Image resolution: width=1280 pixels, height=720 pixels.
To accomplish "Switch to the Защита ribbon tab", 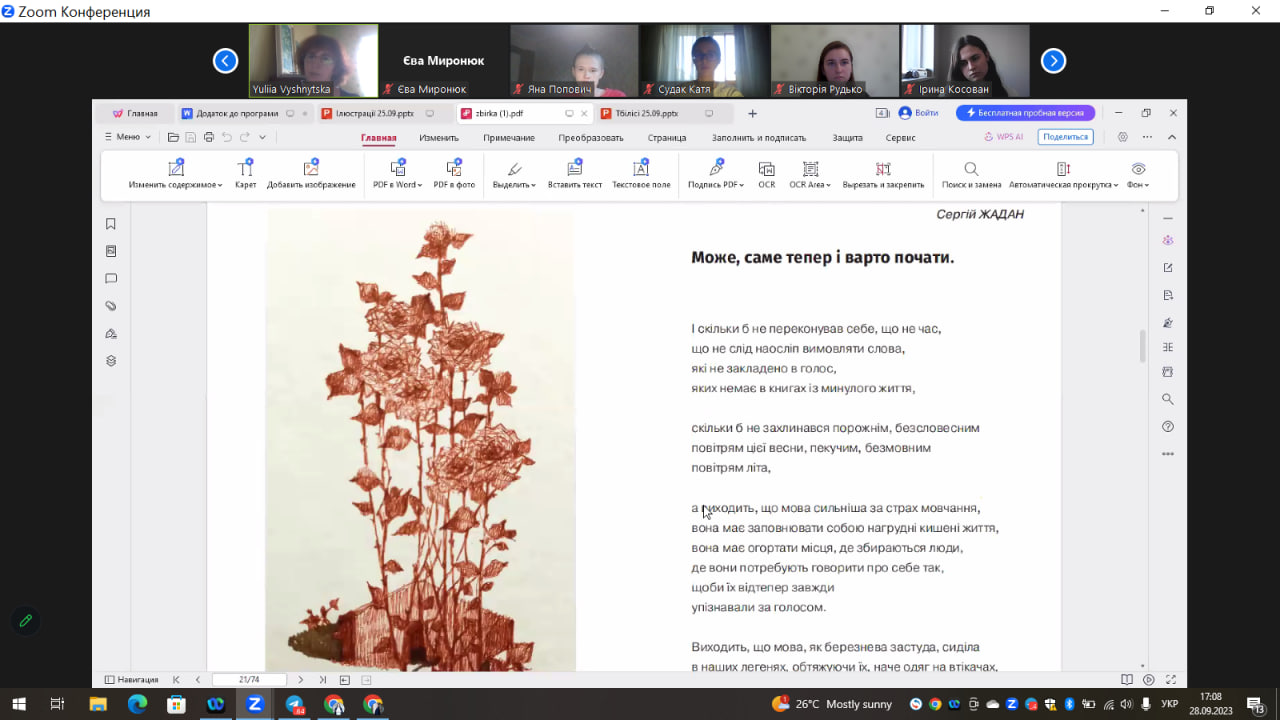I will (847, 138).
